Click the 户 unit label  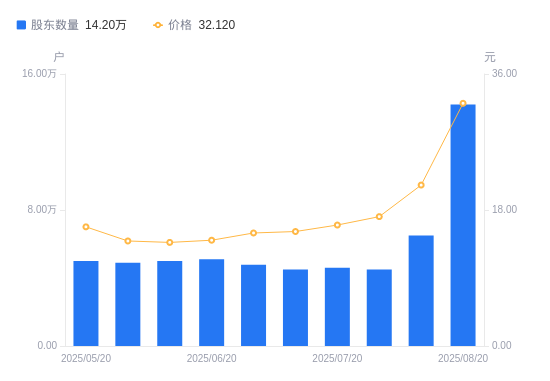59,57
